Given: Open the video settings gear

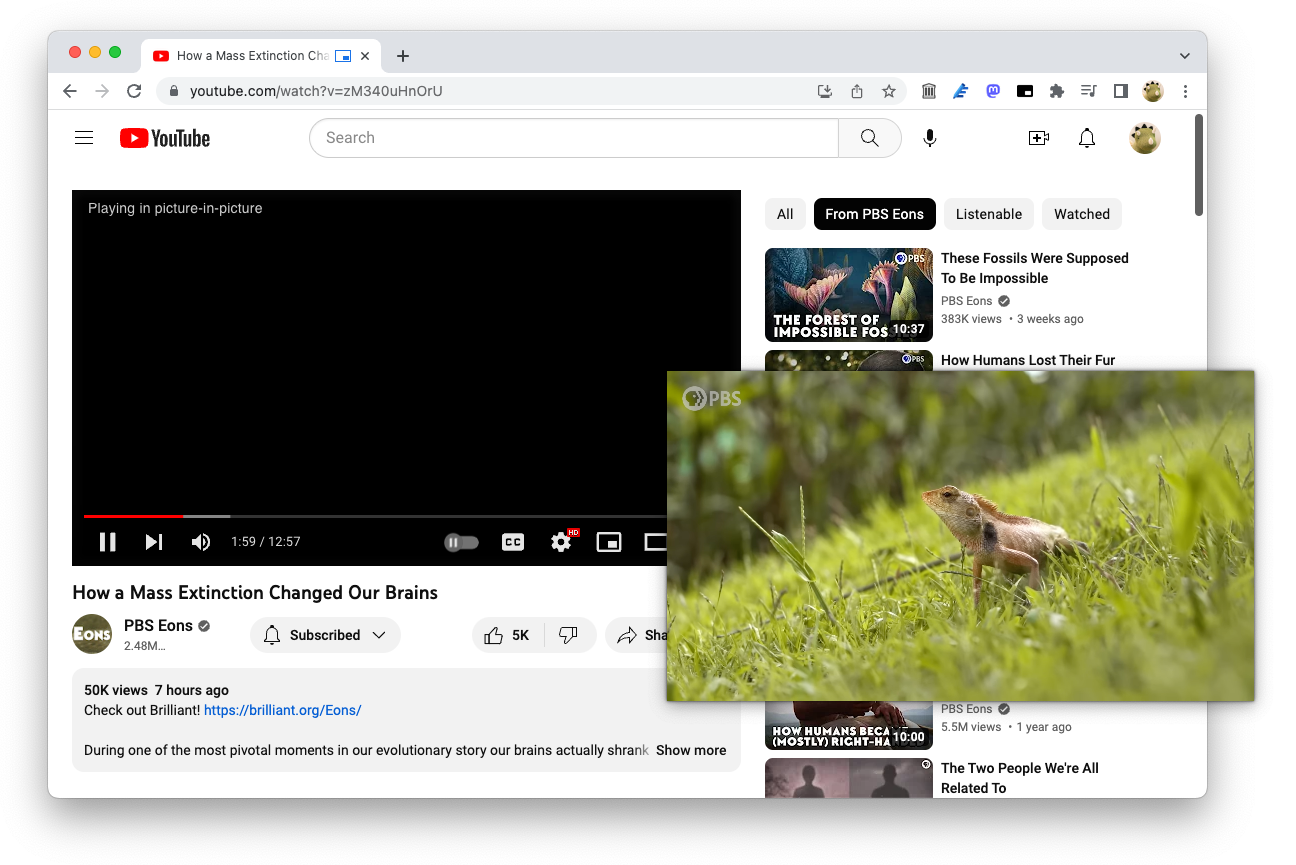Looking at the screenshot, I should pyautogui.click(x=561, y=542).
